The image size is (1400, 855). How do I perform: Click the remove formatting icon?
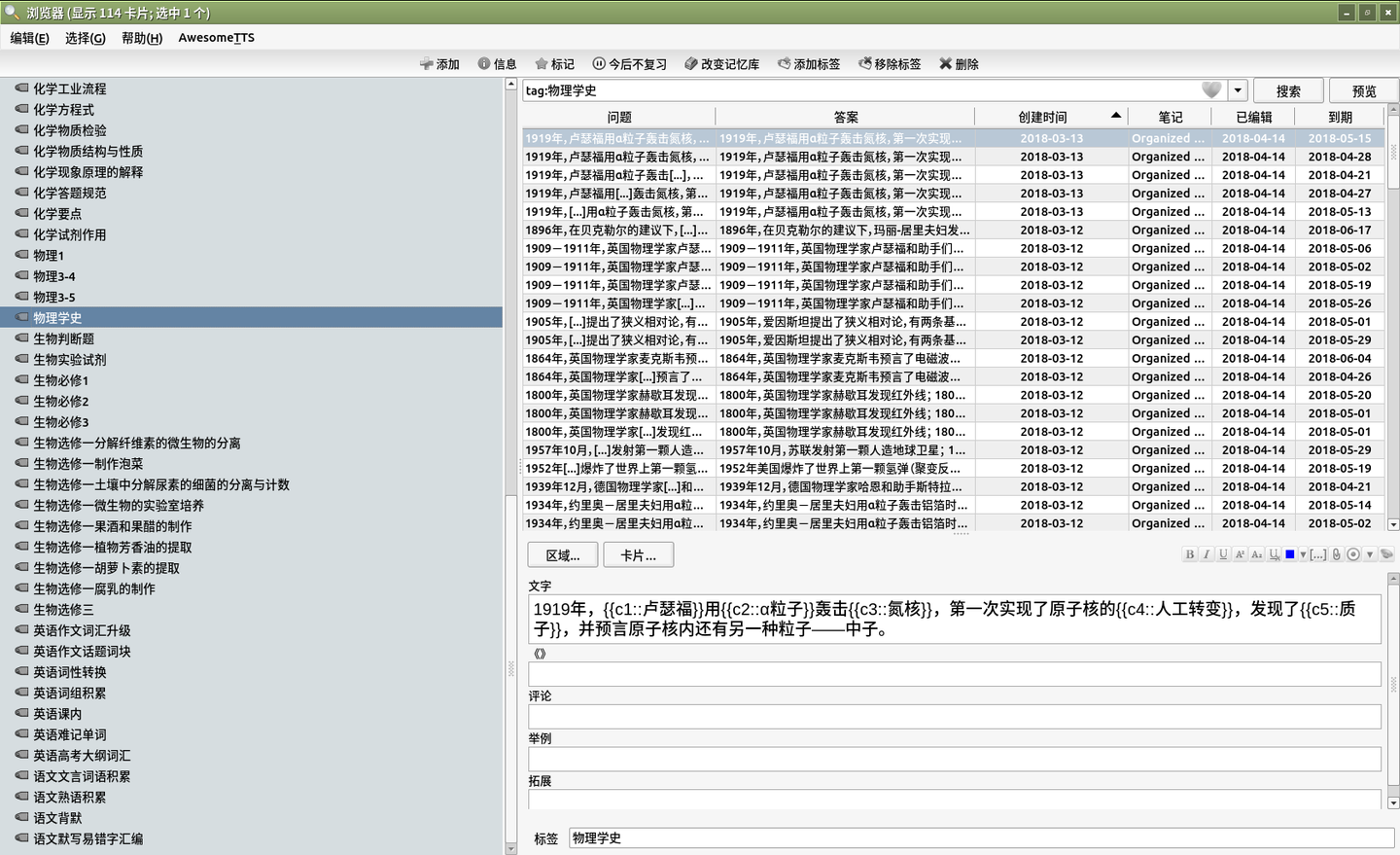1274,554
